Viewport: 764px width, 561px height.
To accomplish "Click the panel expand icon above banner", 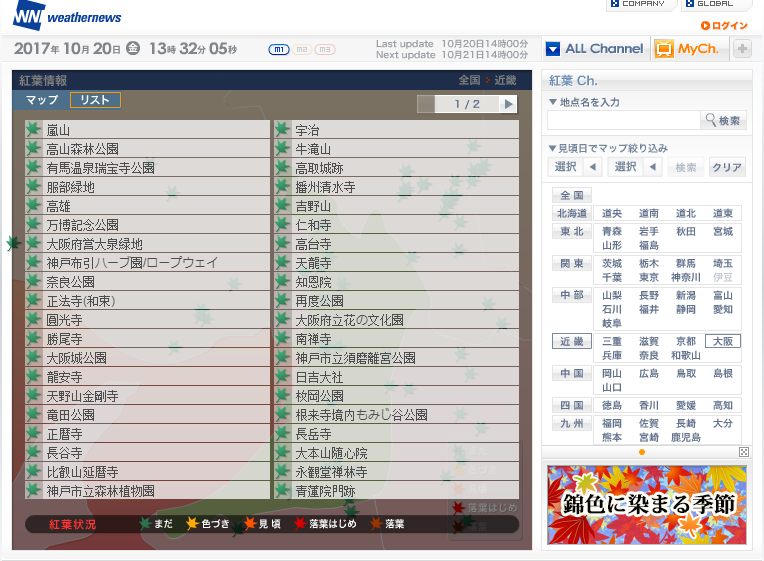I will pyautogui.click(x=744, y=452).
